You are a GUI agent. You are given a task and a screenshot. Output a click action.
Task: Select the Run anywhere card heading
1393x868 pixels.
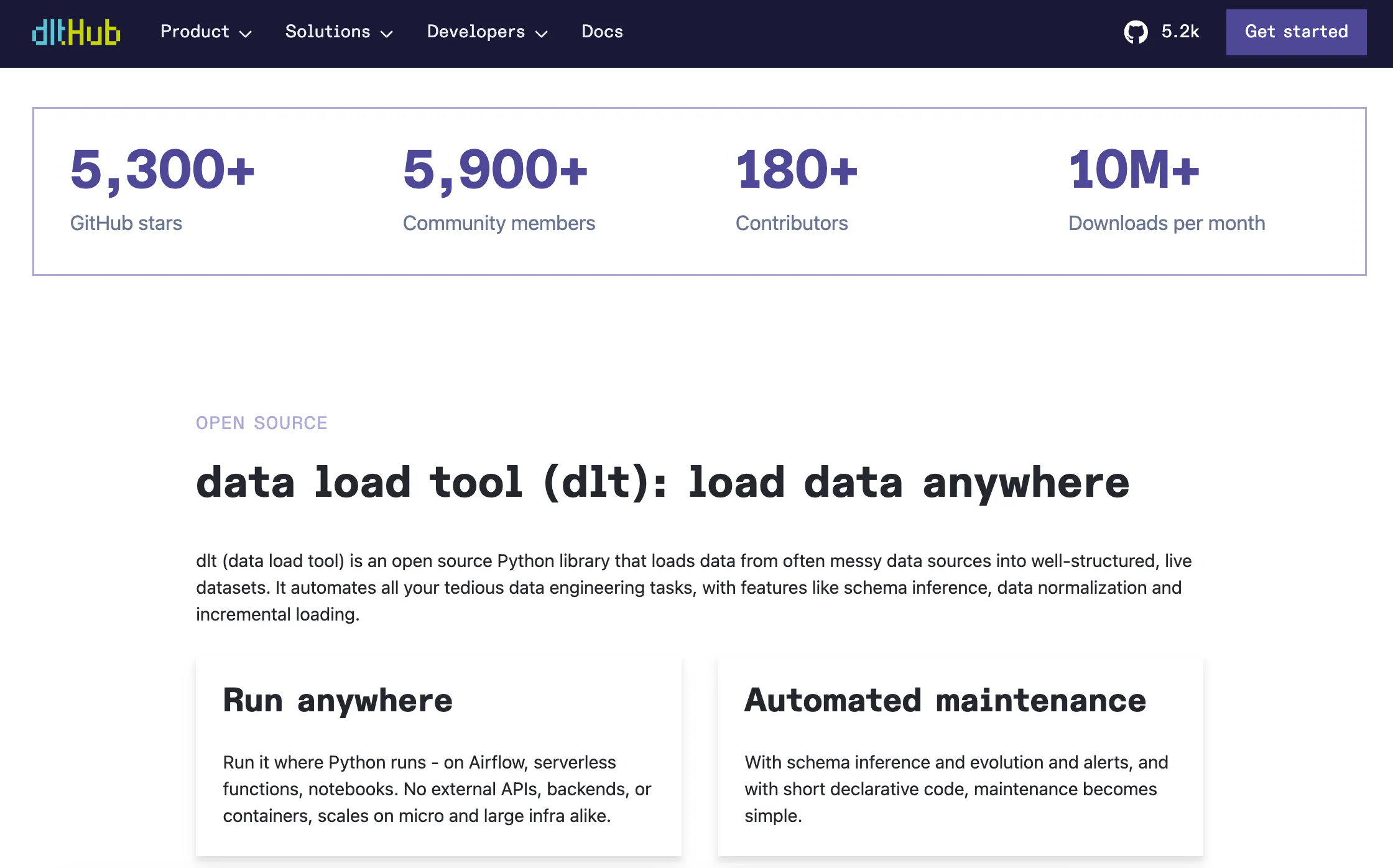338,701
